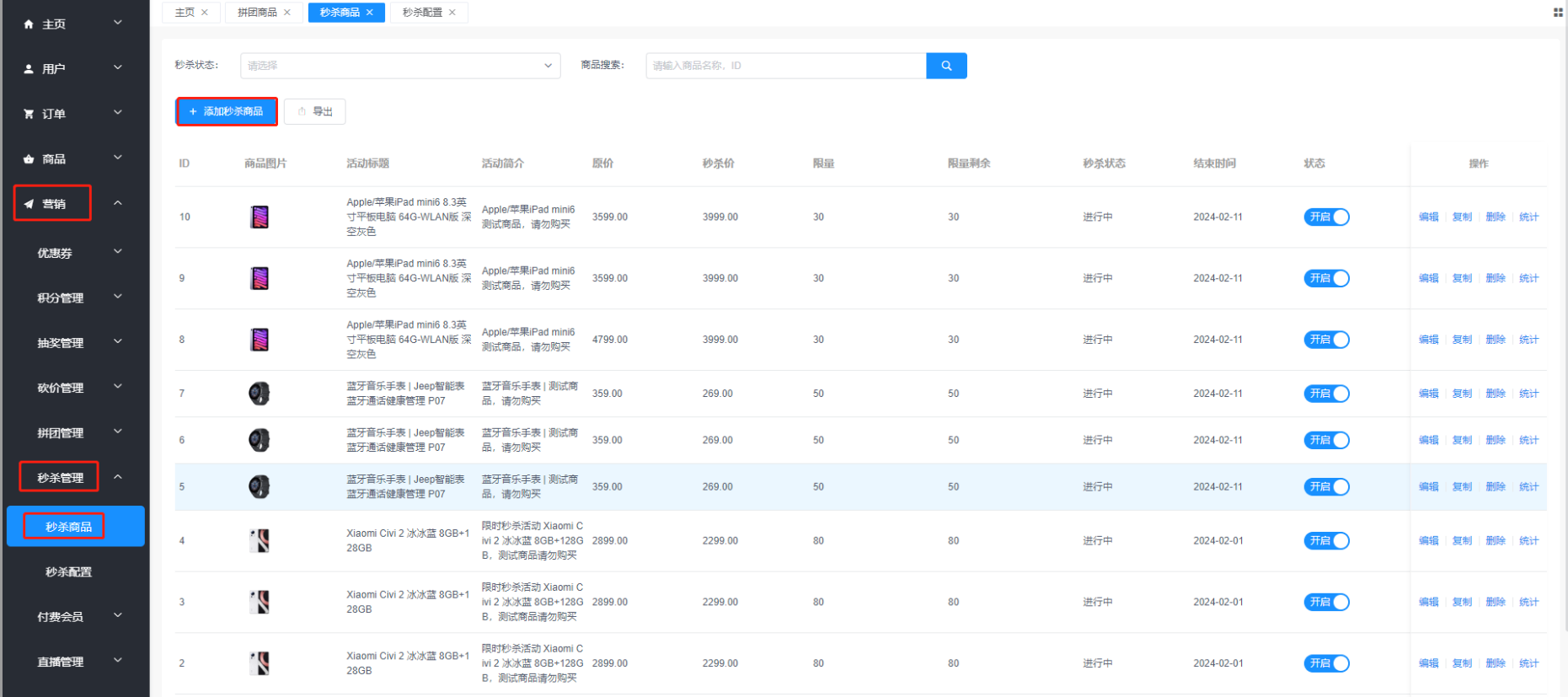Toggle the status switch for ID 7
This screenshot has width=1568, height=697.
1326,394
